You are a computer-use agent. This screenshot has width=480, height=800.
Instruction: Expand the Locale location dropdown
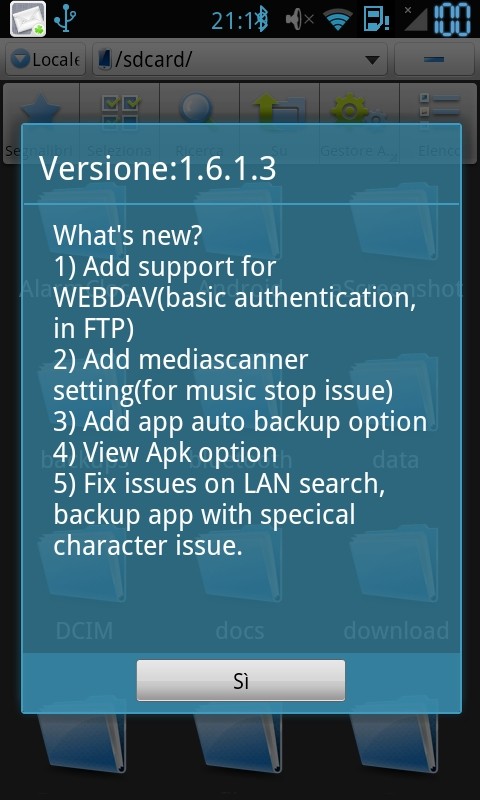45,60
